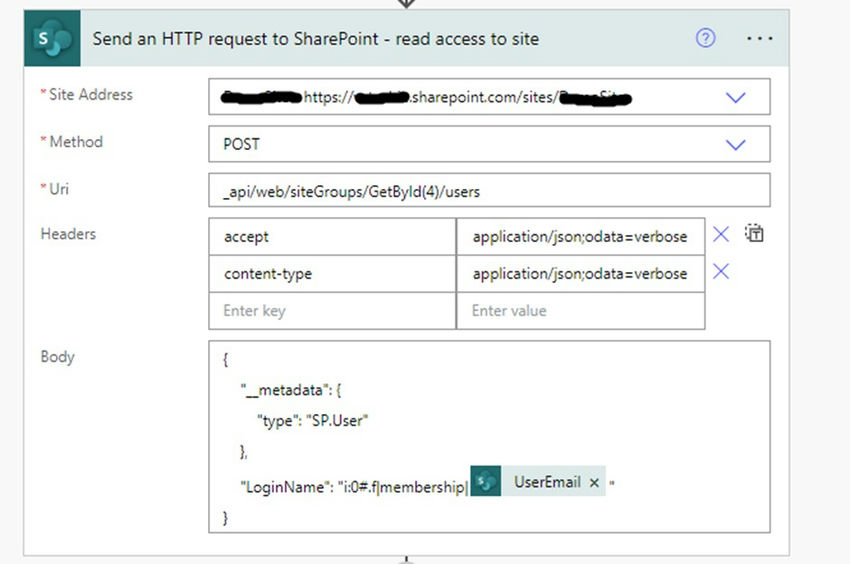Click the UserEmail token in the Body
The height and width of the screenshot is (564, 850).
click(x=538, y=481)
